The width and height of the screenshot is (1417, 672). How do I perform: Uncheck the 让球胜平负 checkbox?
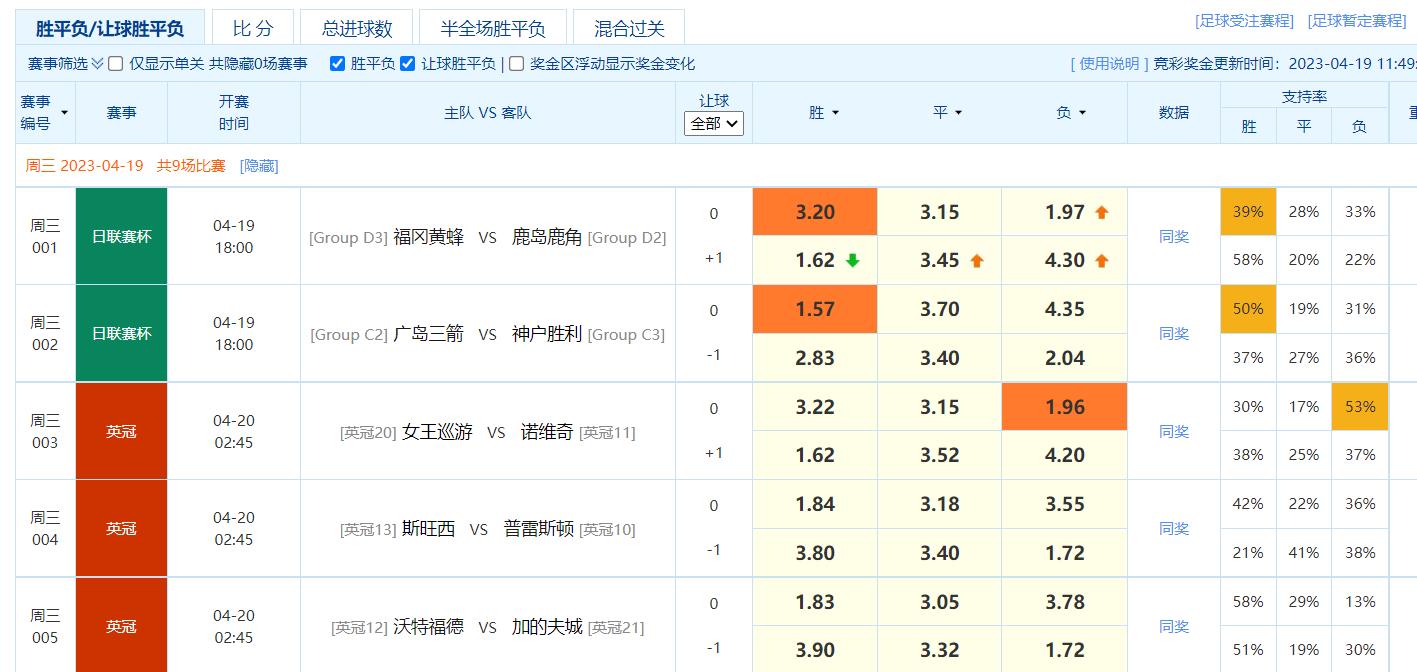pos(407,63)
